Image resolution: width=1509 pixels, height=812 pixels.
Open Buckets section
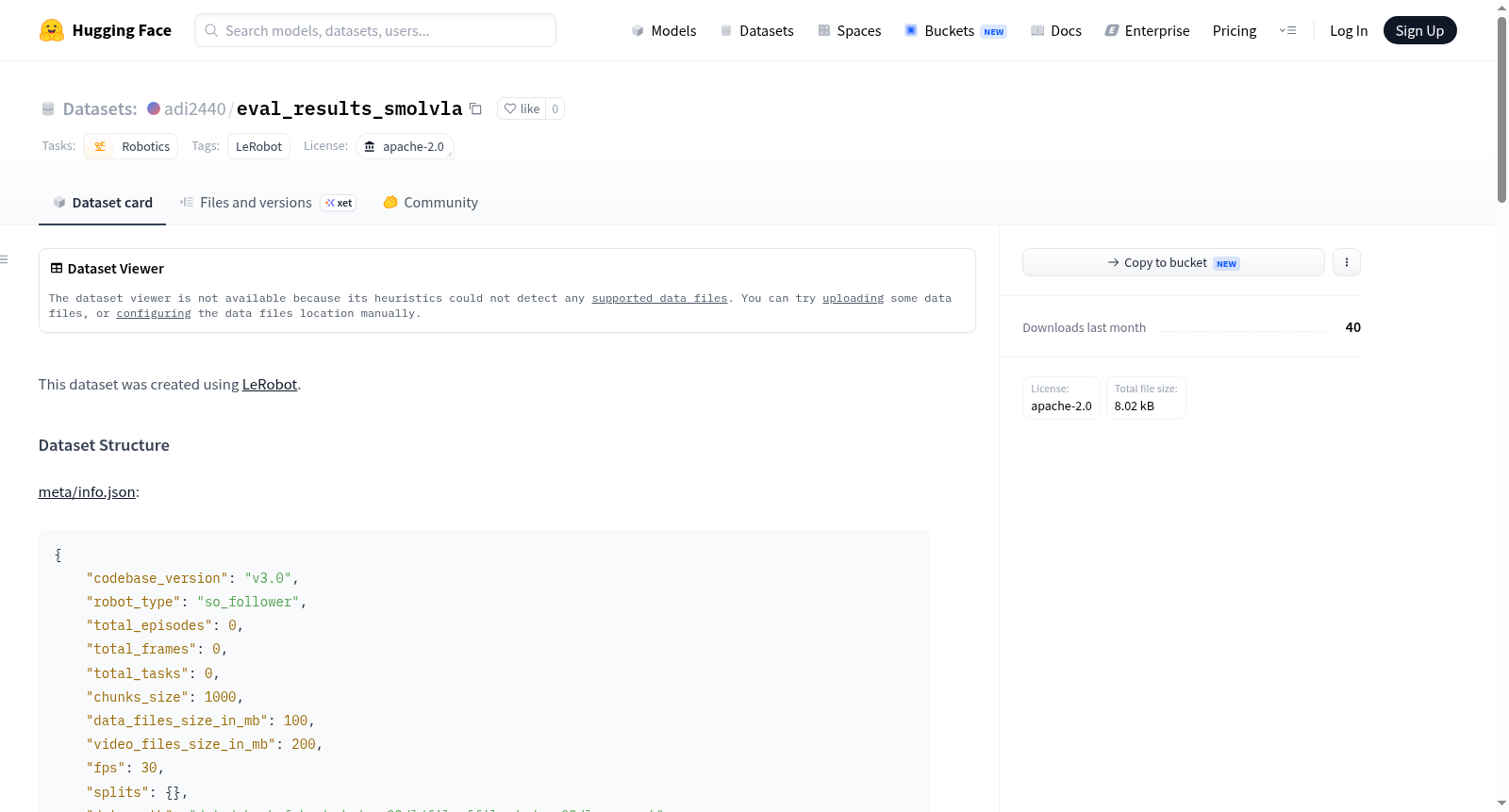click(x=955, y=30)
